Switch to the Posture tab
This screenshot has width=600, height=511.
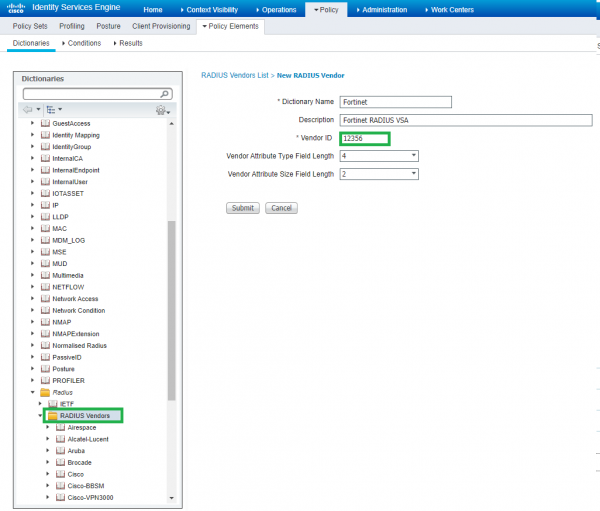click(x=107, y=26)
